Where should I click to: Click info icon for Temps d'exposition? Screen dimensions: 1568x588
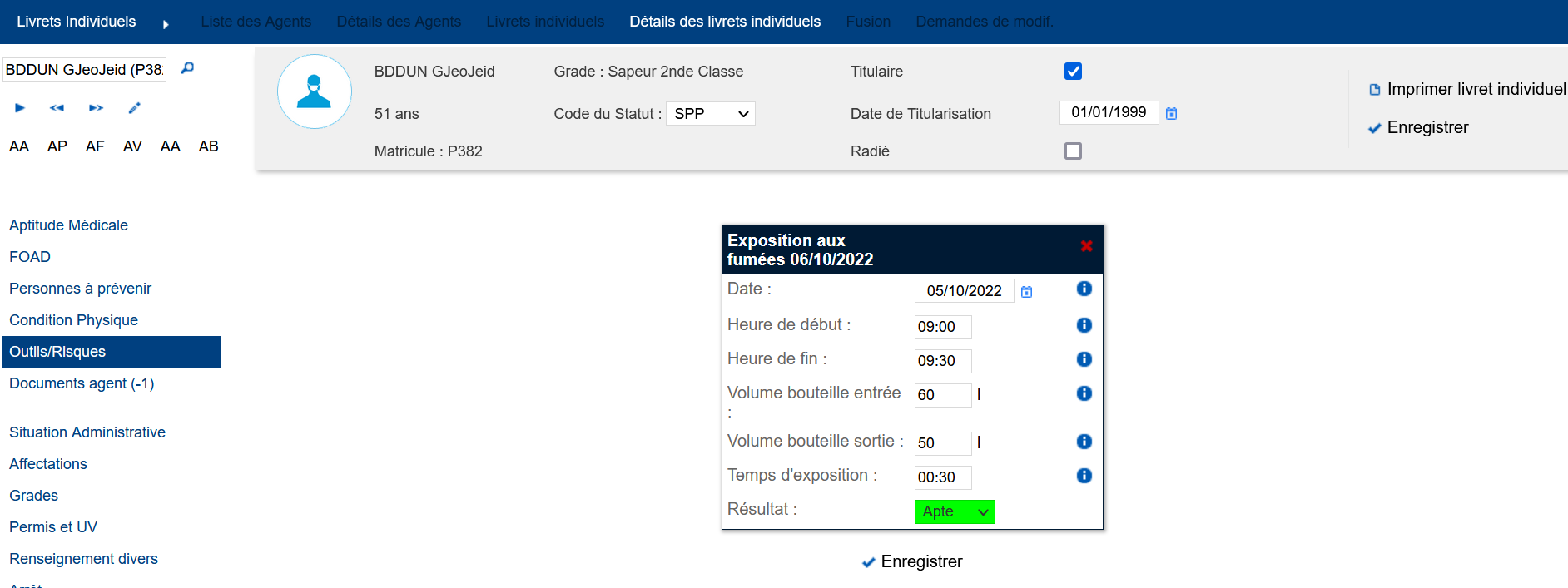coord(1084,476)
